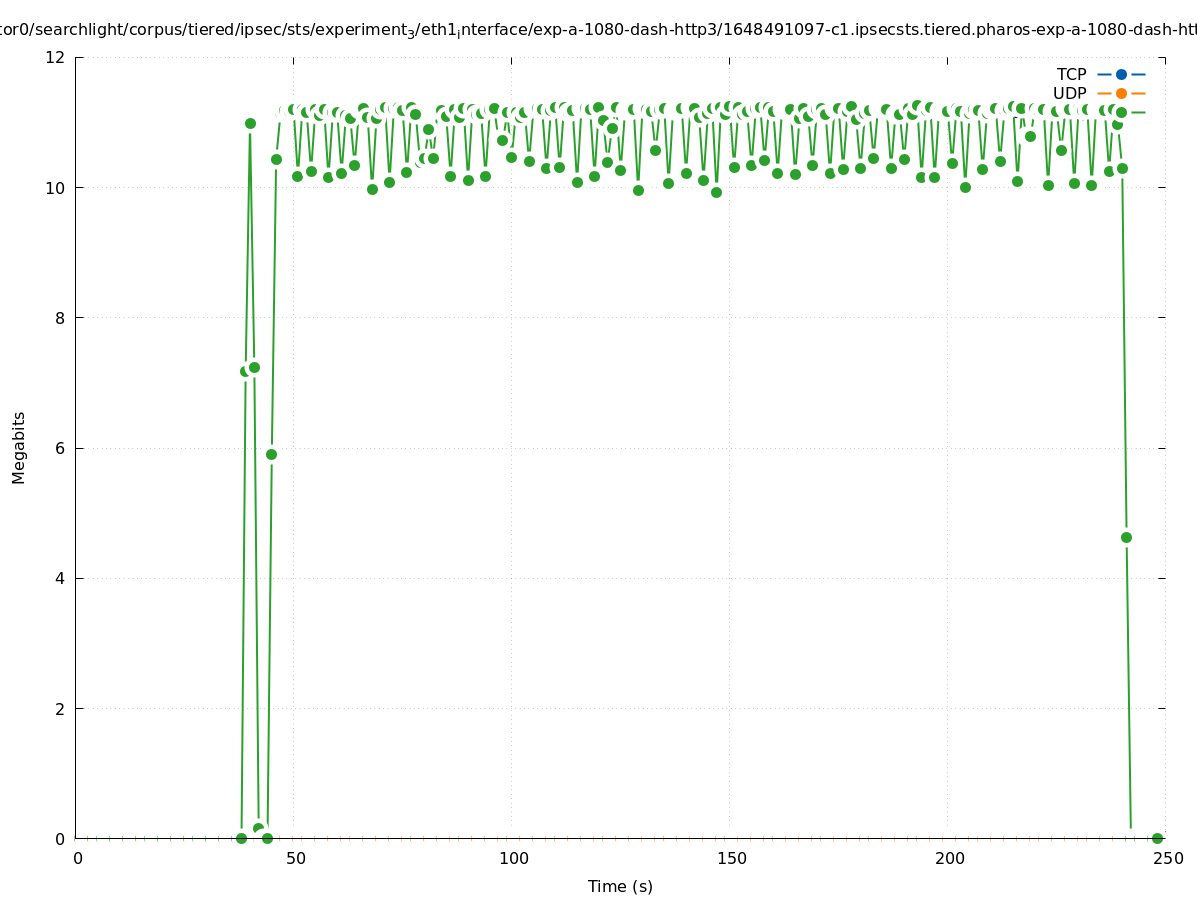Select the data point near 5.9 Megabits
This screenshot has height=900, width=1197.
pos(271,454)
